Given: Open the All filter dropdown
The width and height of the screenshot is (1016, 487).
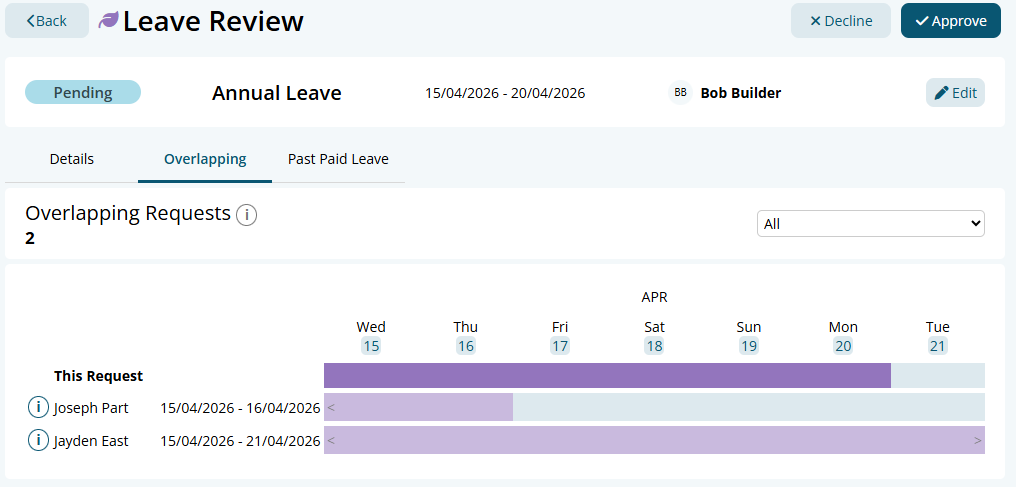Looking at the screenshot, I should [x=870, y=224].
